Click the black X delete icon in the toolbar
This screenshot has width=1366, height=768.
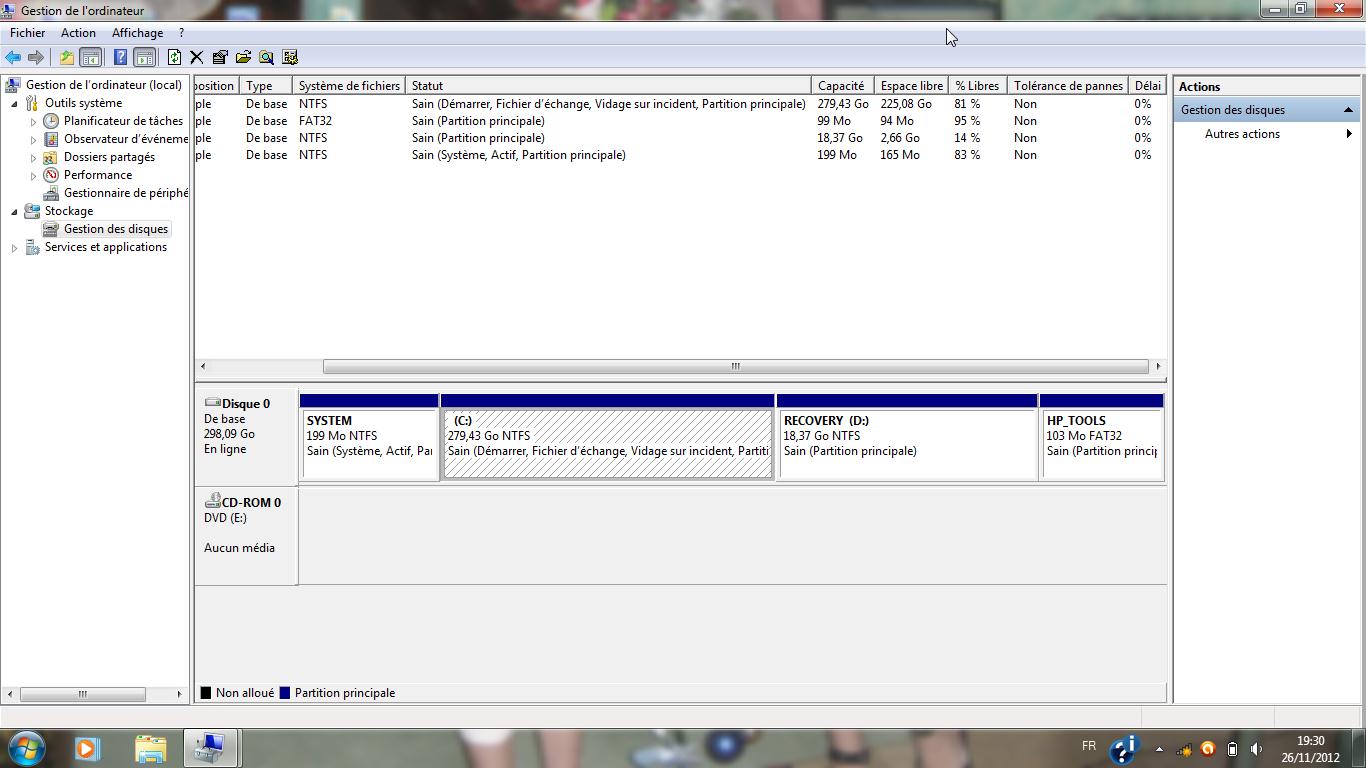coord(197,57)
